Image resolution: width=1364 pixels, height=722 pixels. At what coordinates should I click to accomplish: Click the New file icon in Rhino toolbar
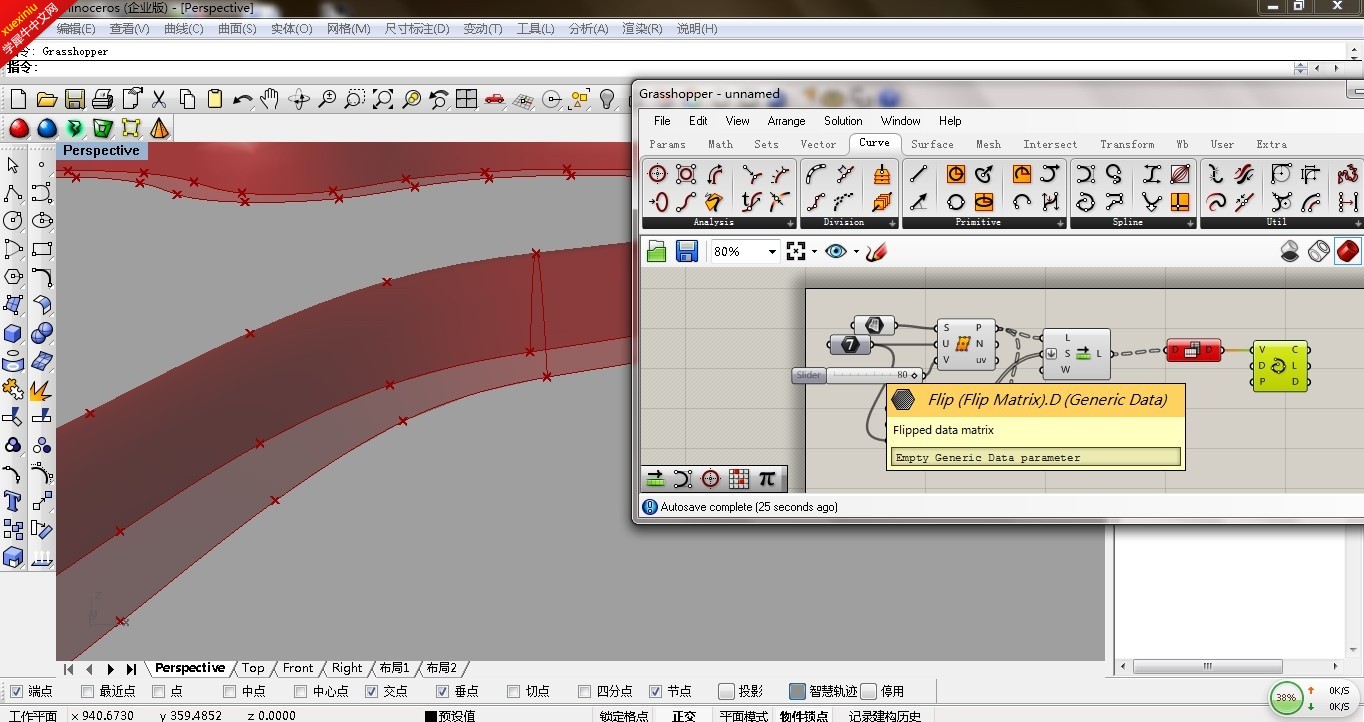[18, 99]
